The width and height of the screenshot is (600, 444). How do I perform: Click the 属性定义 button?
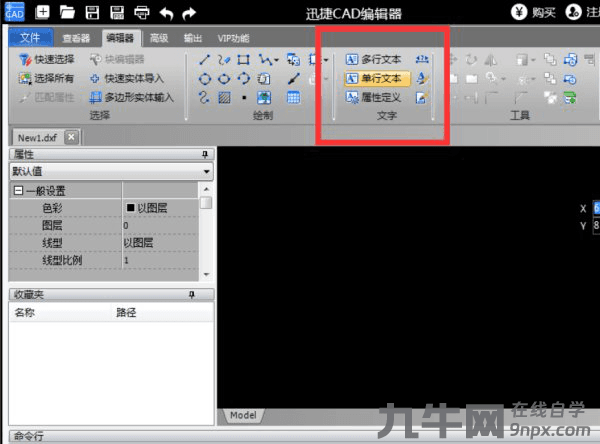pos(374,98)
